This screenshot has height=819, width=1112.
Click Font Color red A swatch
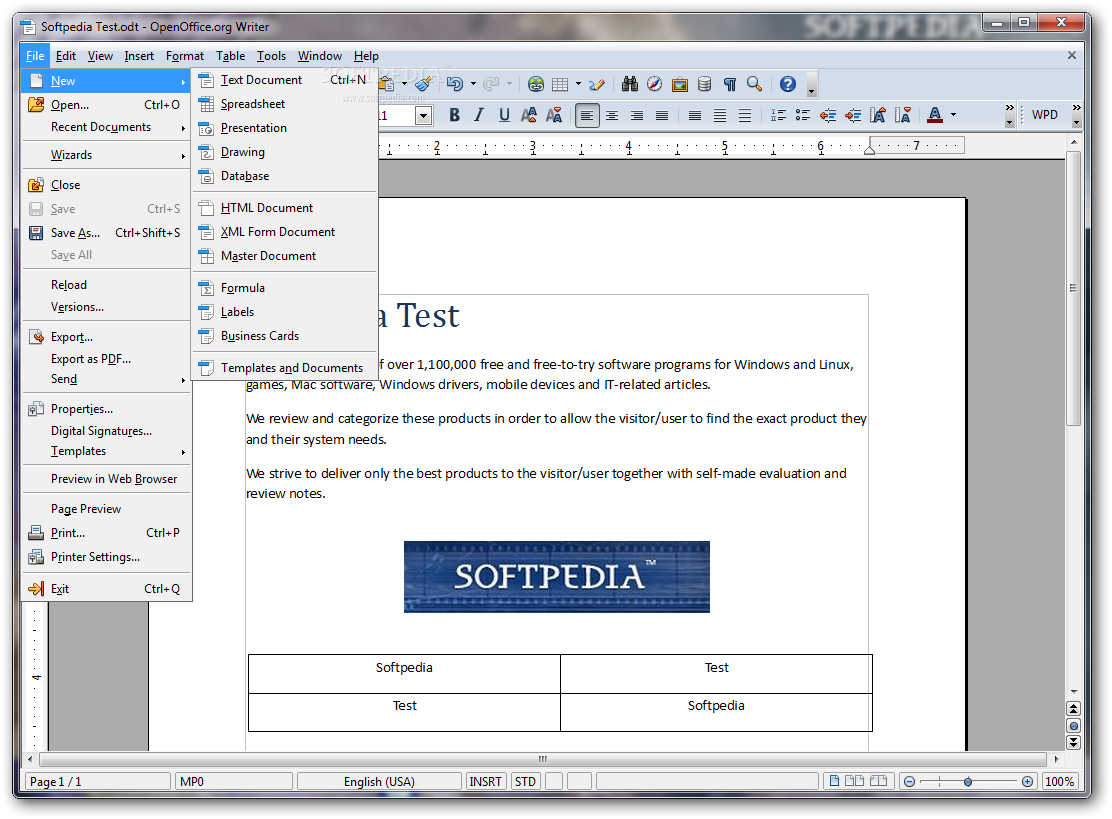coord(935,115)
